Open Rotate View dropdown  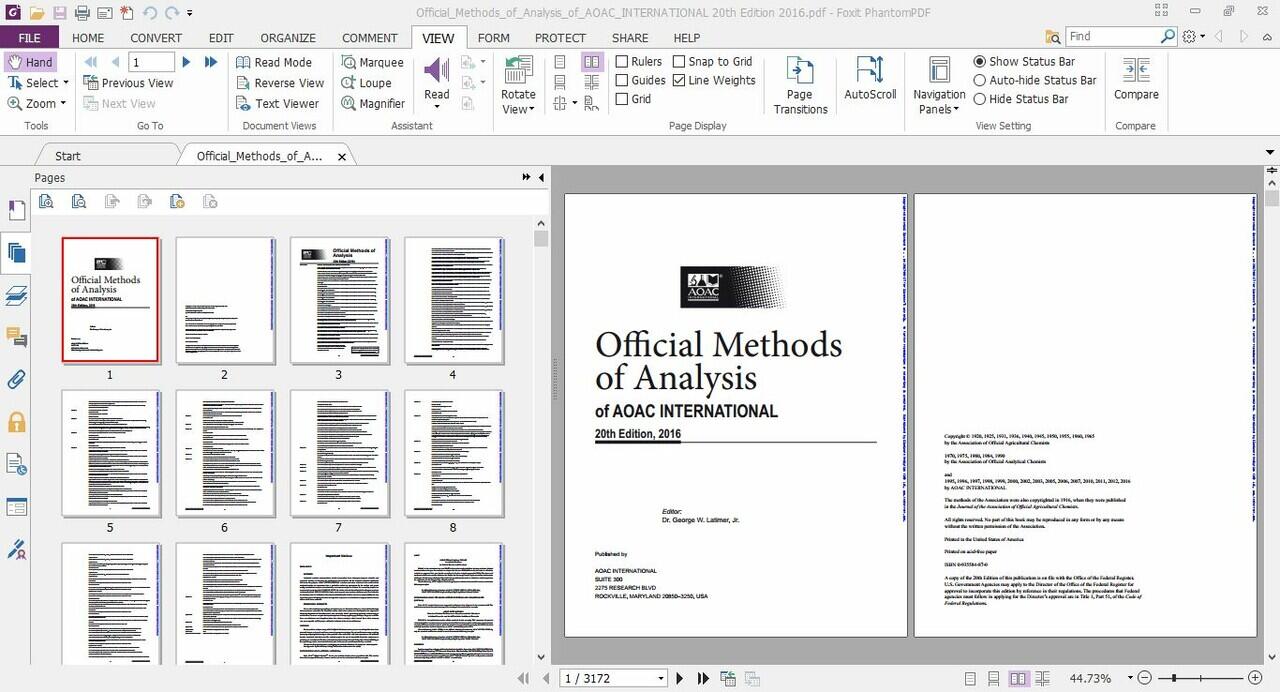point(518,102)
